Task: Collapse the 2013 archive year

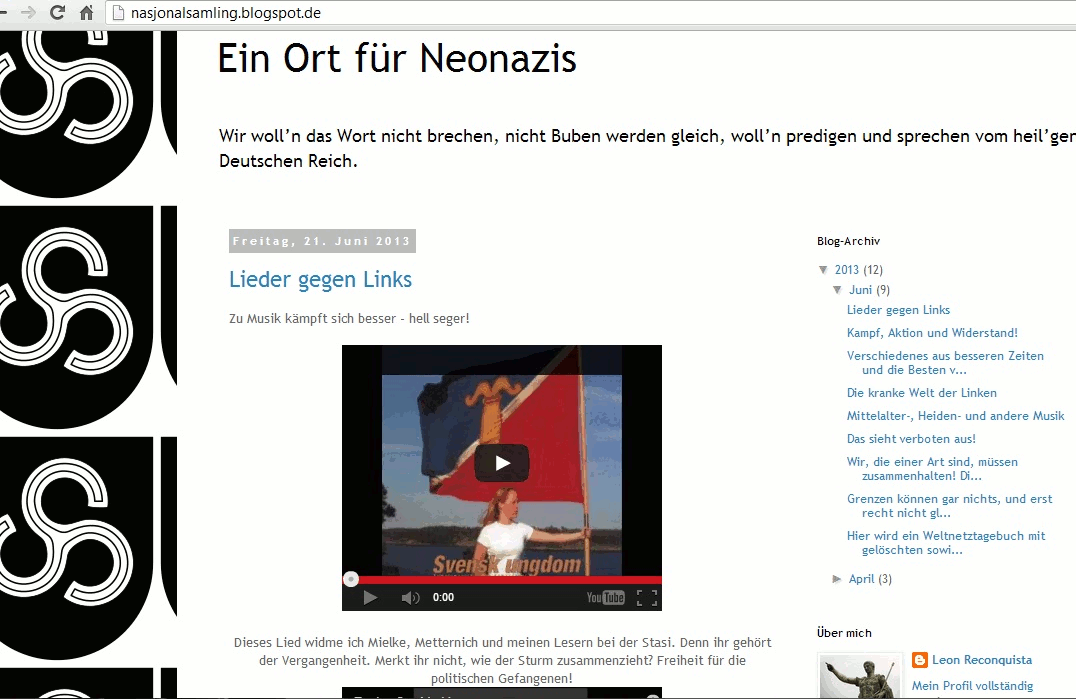Action: [823, 270]
